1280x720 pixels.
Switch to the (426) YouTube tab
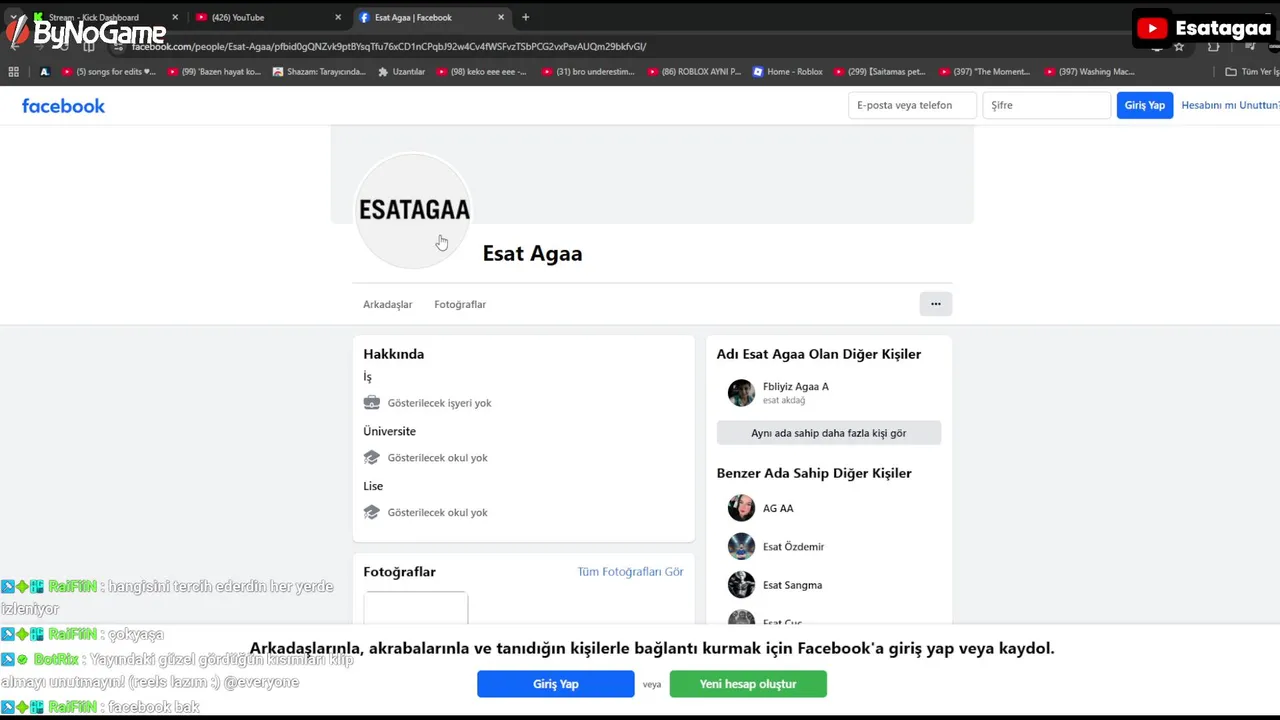click(x=267, y=17)
